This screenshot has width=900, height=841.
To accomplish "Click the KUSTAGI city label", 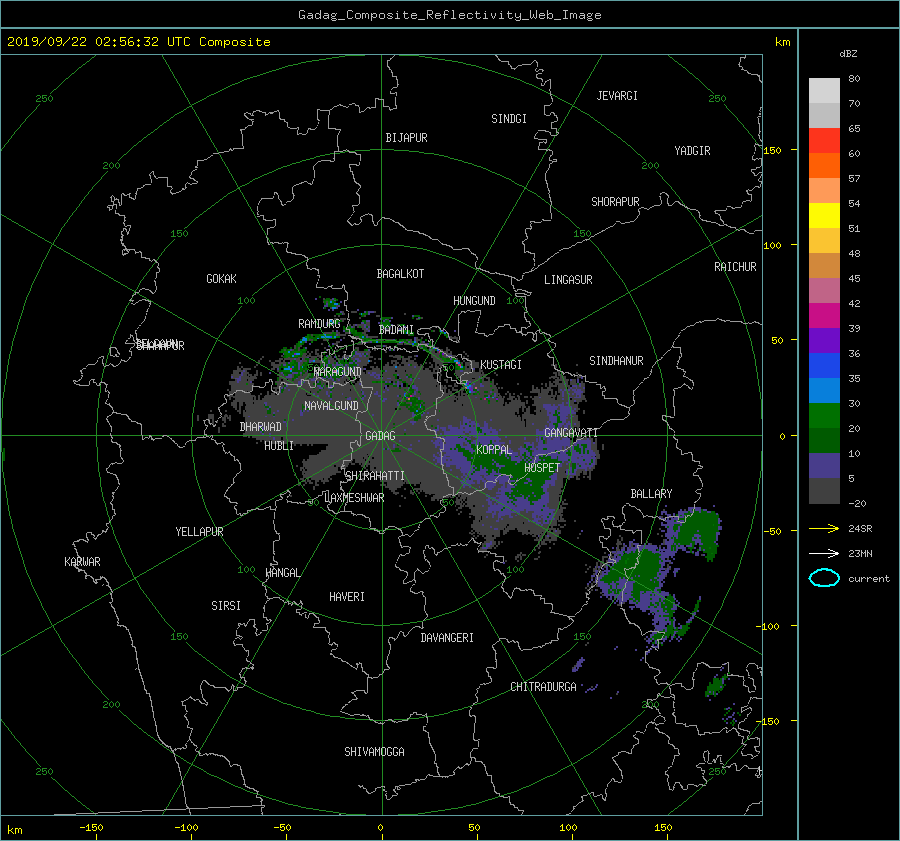I will [501, 365].
